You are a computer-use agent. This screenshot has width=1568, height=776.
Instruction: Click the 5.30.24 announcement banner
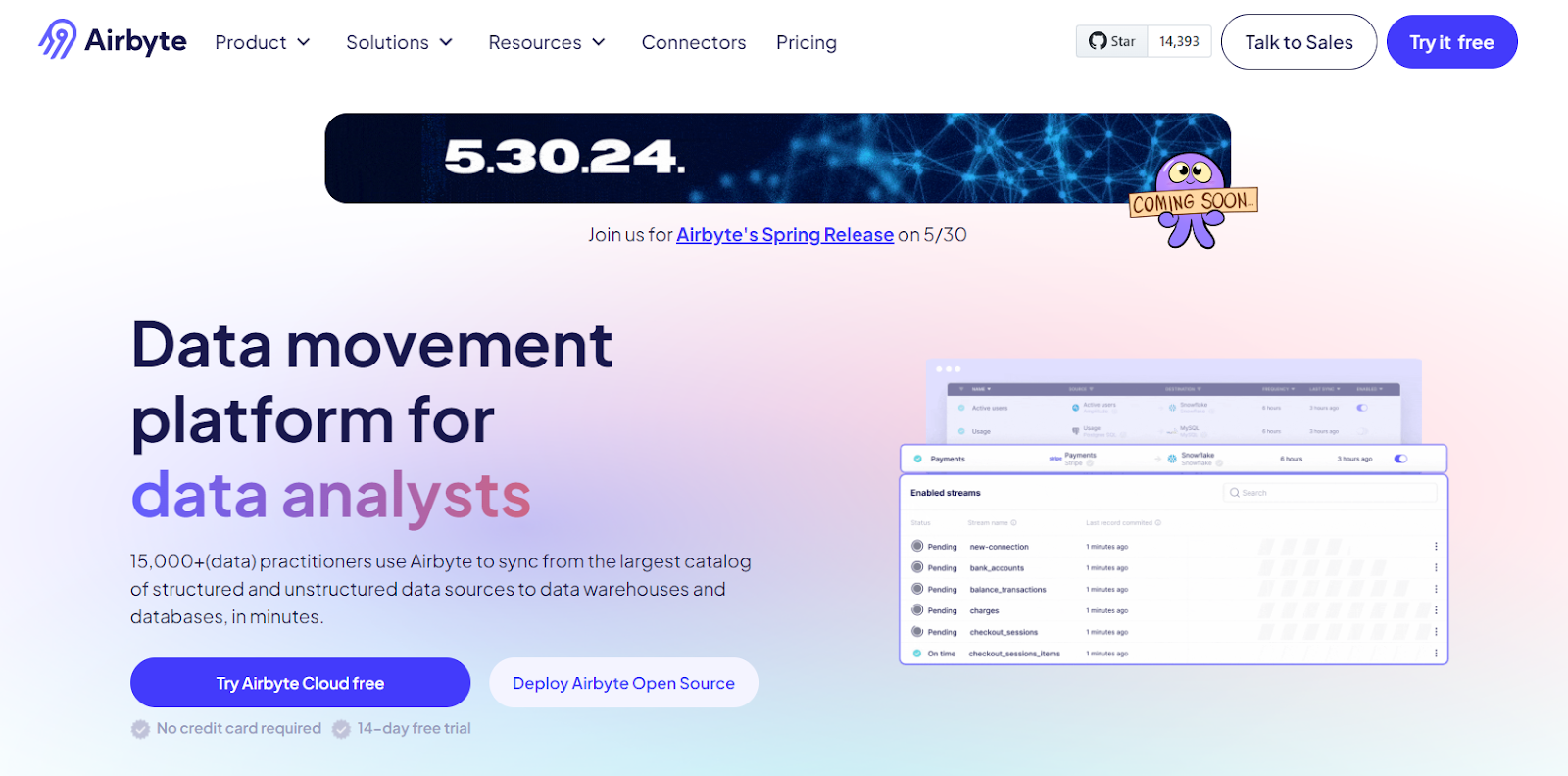[777, 158]
